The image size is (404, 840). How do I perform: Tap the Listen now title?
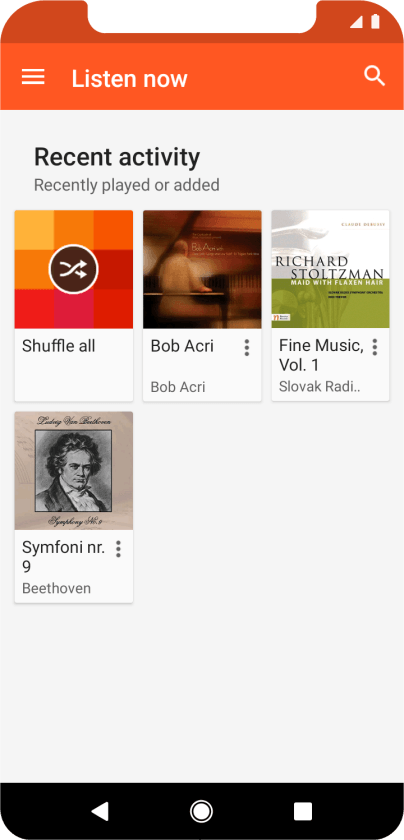point(130,79)
